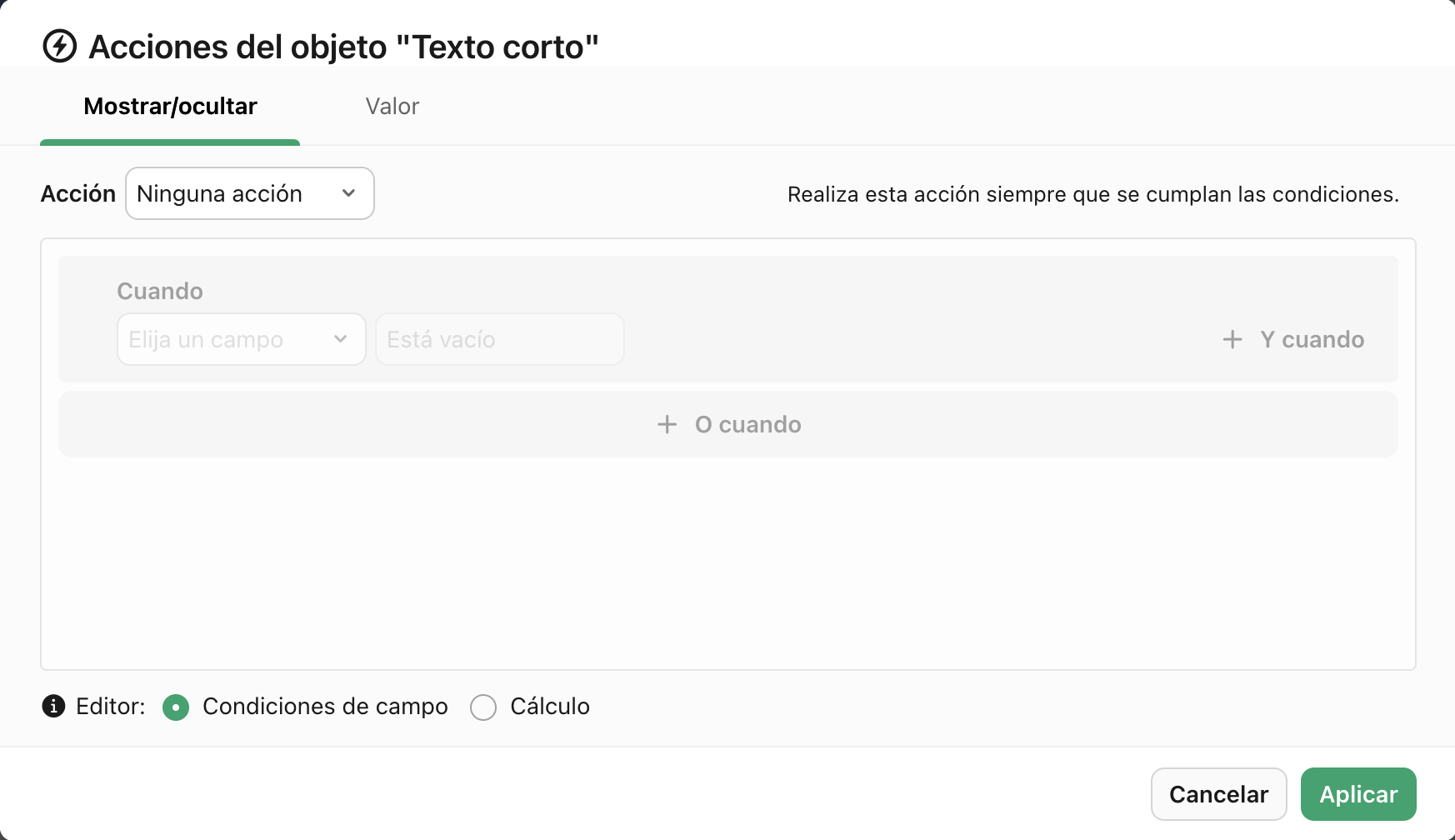
Task: Select the "Condiciones de campo" radio button
Action: (x=176, y=707)
